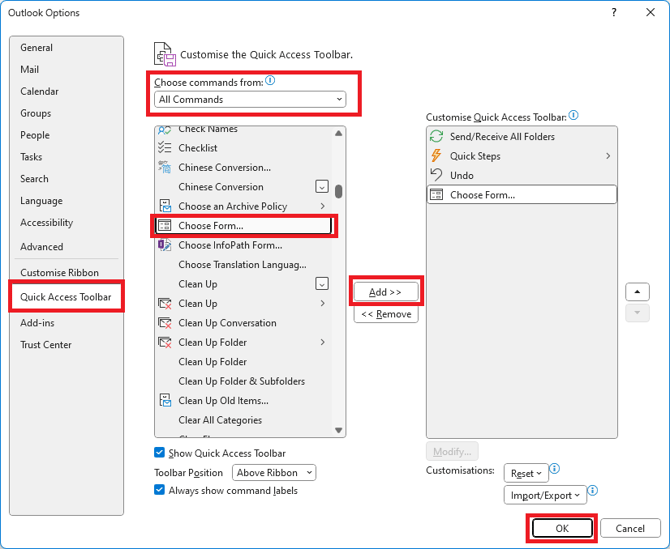Switch to the Customise Ribbon section
This screenshot has width=670, height=549.
59,272
